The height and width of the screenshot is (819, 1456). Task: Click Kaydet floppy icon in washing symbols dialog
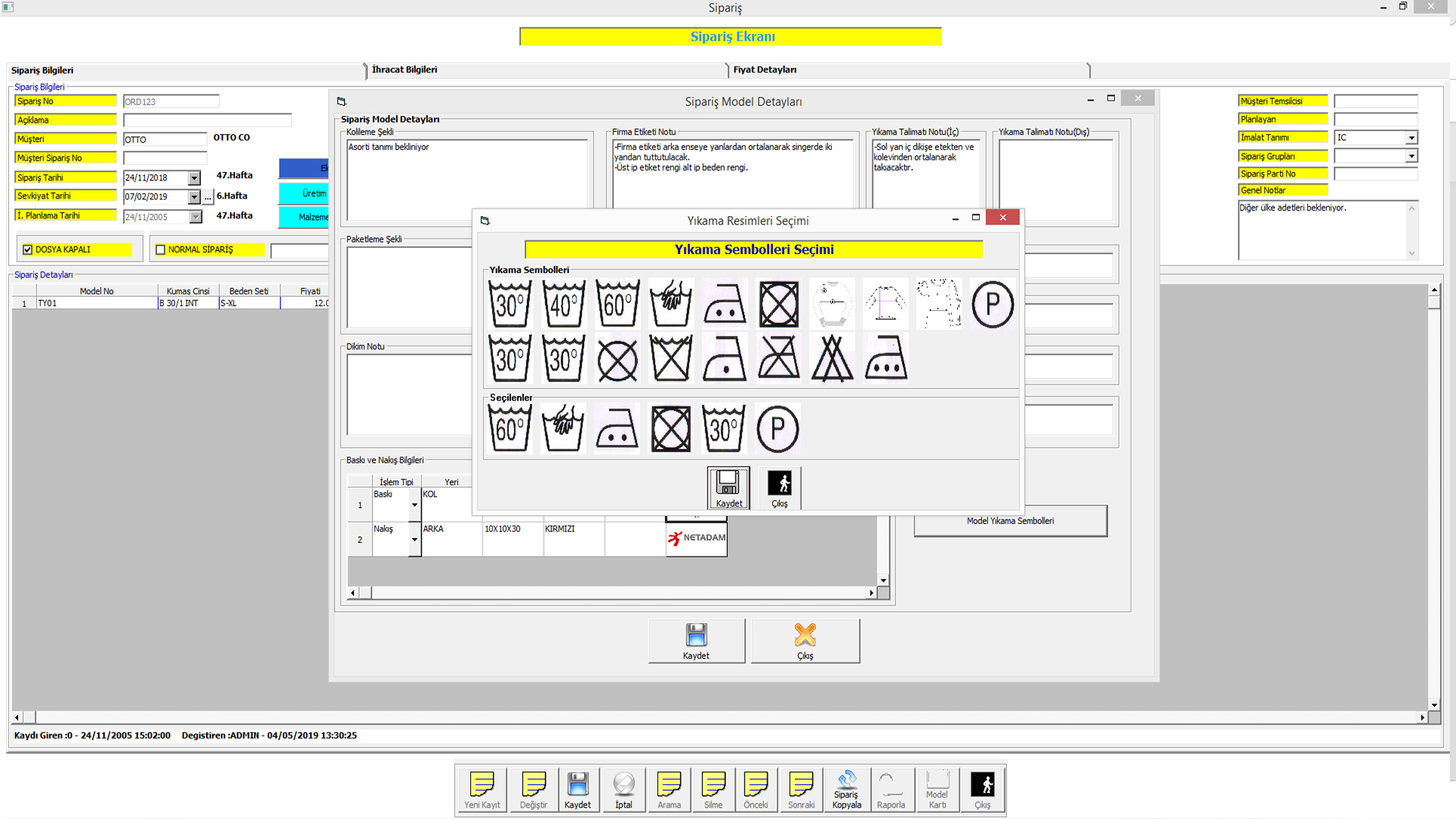(729, 487)
